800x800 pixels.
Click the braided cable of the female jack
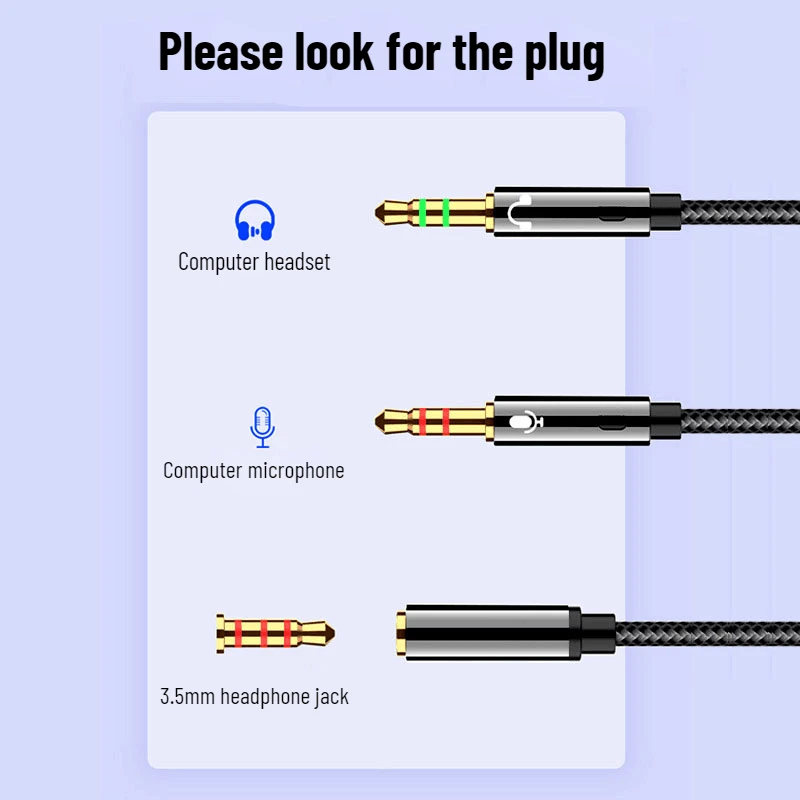pos(707,634)
